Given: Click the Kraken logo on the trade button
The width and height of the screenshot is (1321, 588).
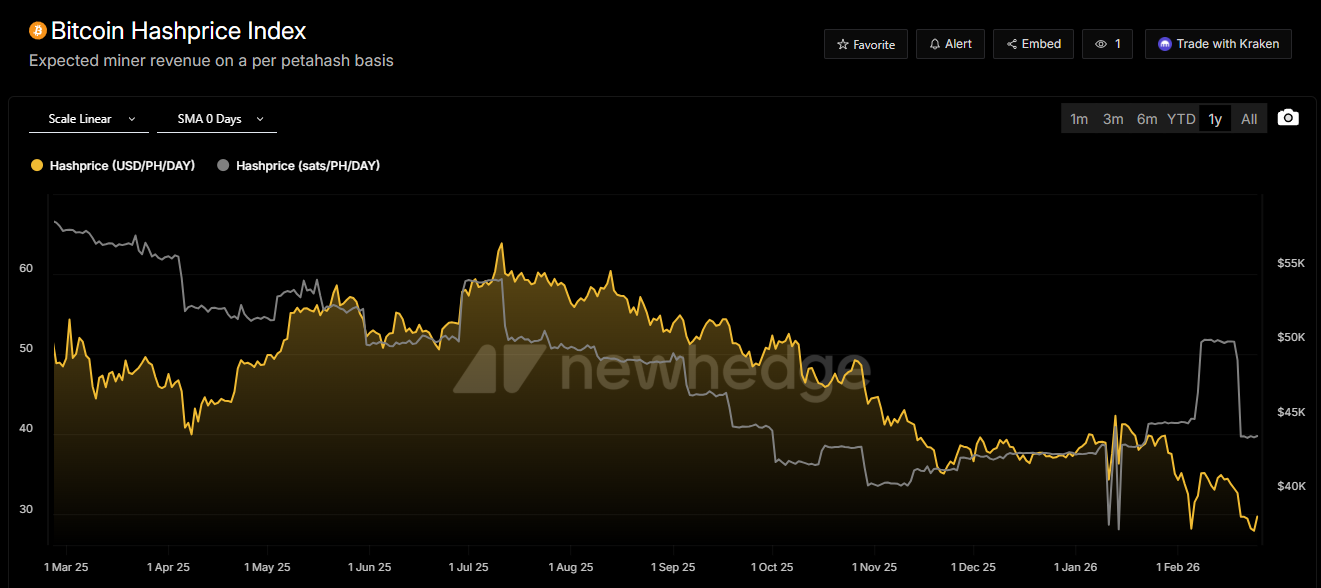Looking at the screenshot, I should point(1164,43).
